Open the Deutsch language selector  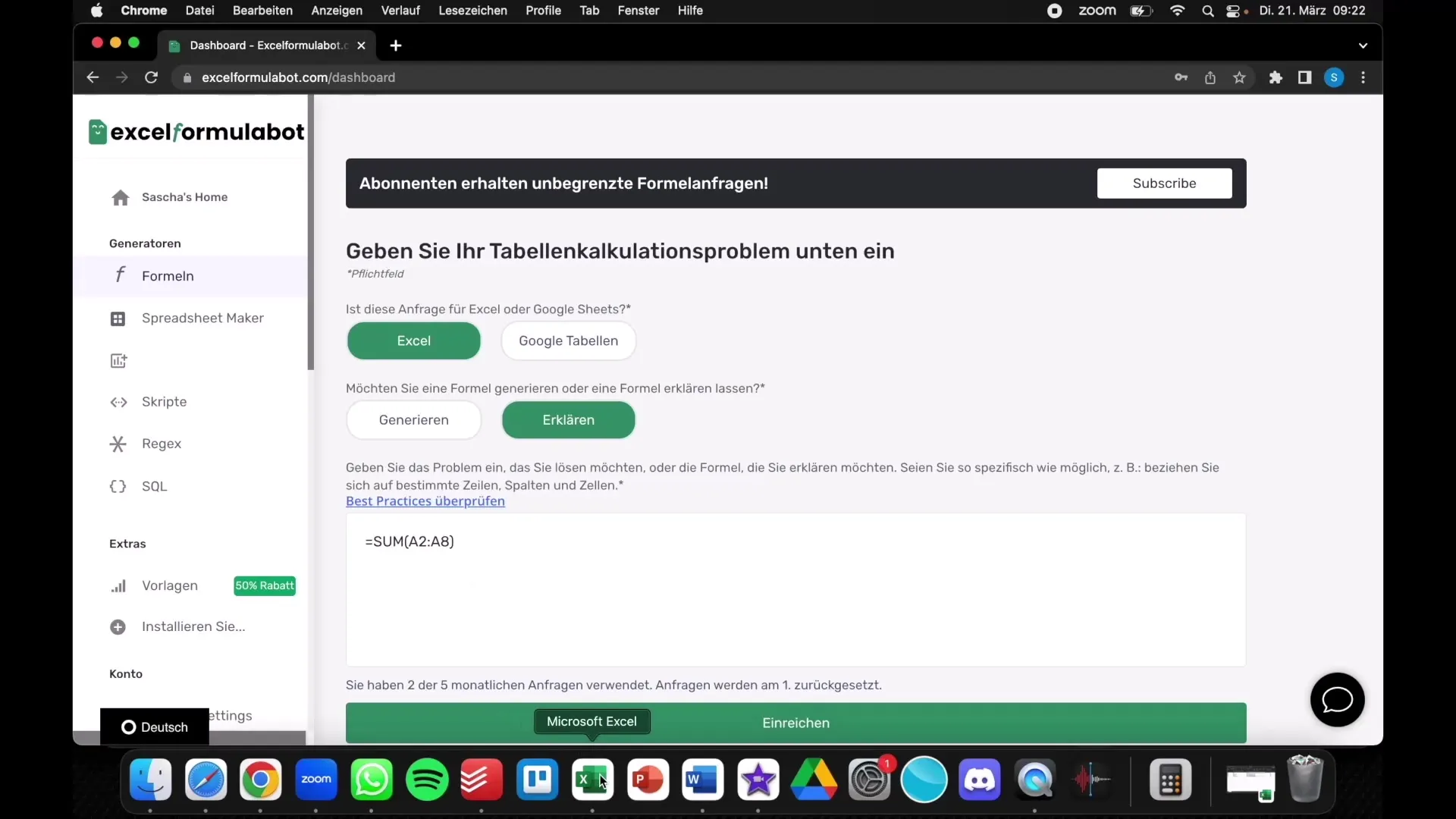(155, 727)
